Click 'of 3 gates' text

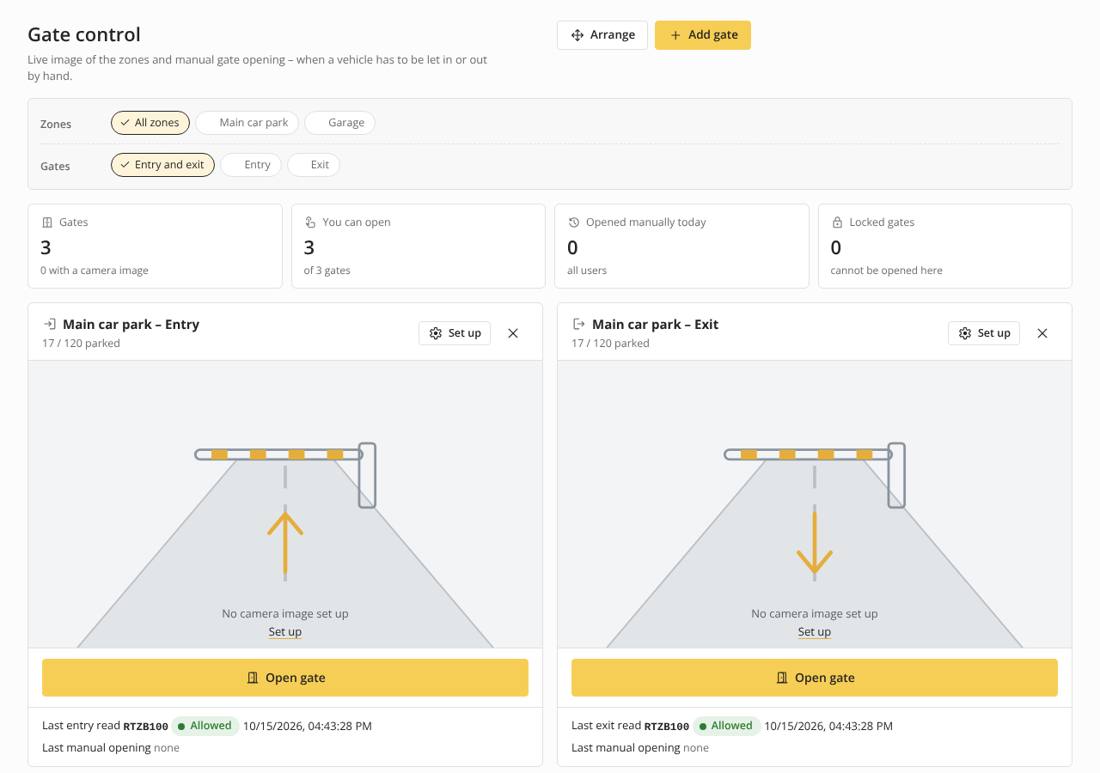(x=327, y=271)
